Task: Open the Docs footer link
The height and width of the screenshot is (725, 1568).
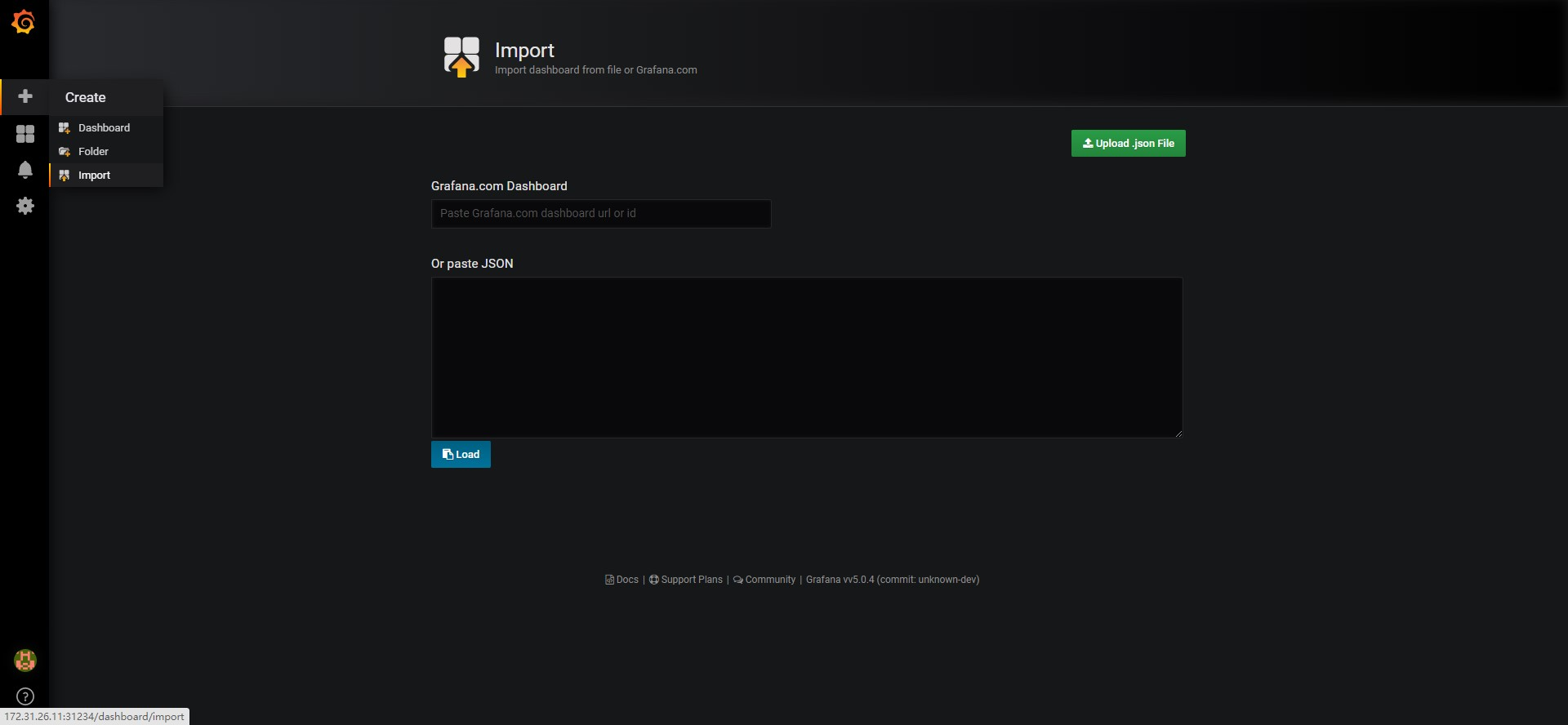Action: point(621,580)
